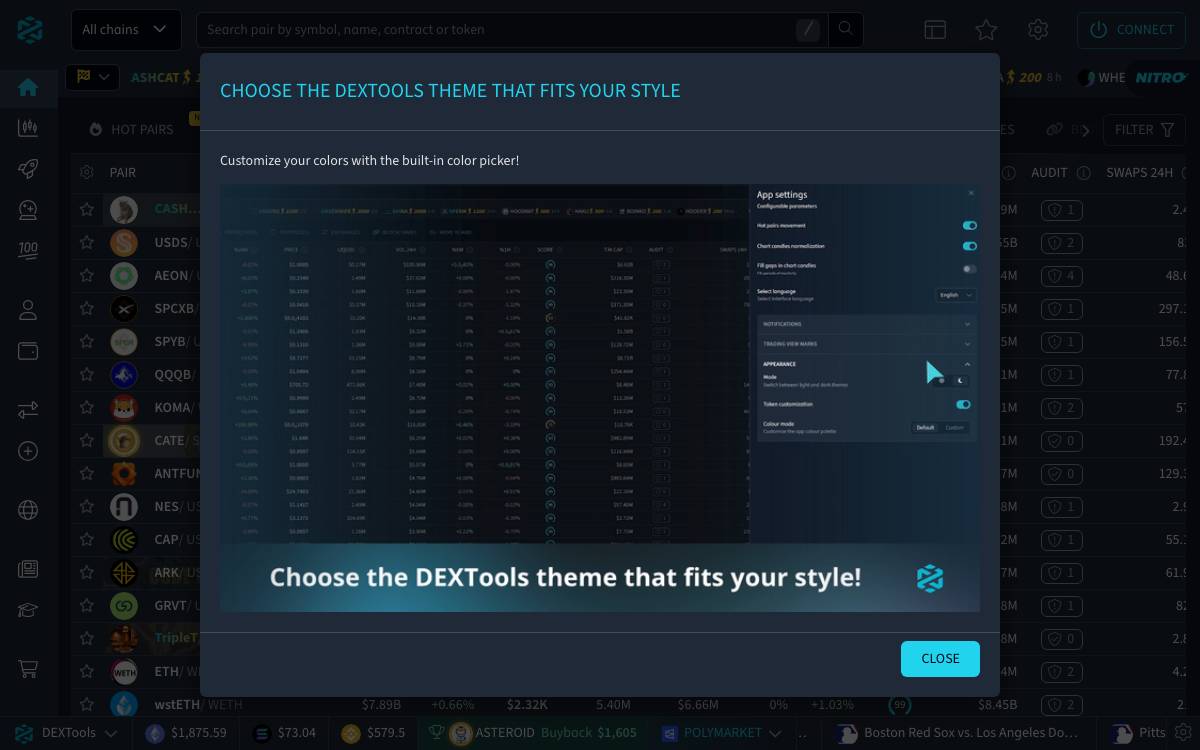The height and width of the screenshot is (750, 1200).
Task: Open the GRVT pair row
Action: point(630,605)
